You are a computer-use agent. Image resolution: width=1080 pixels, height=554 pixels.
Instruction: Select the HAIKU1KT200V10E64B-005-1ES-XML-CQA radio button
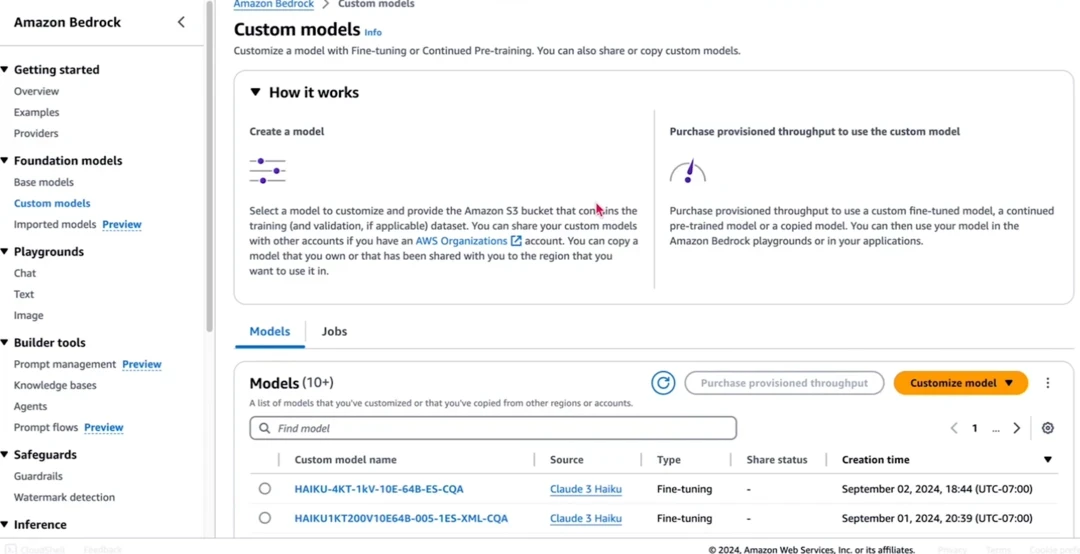[x=265, y=518]
